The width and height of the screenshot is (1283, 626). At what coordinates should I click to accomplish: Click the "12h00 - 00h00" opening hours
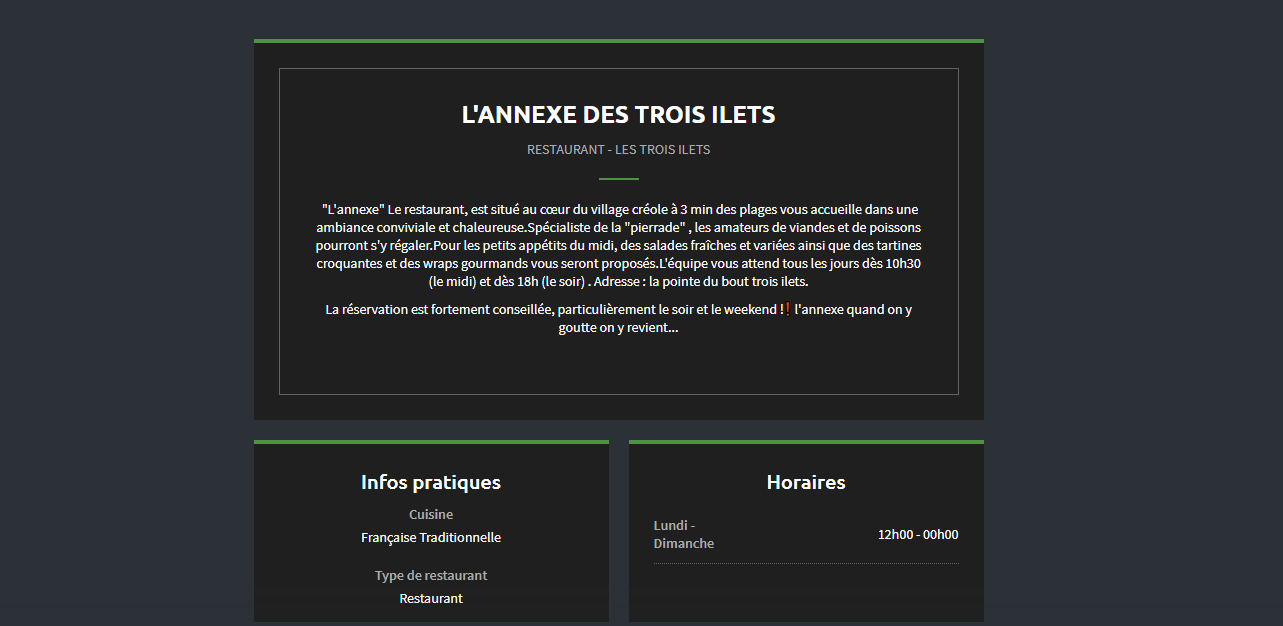pos(918,534)
